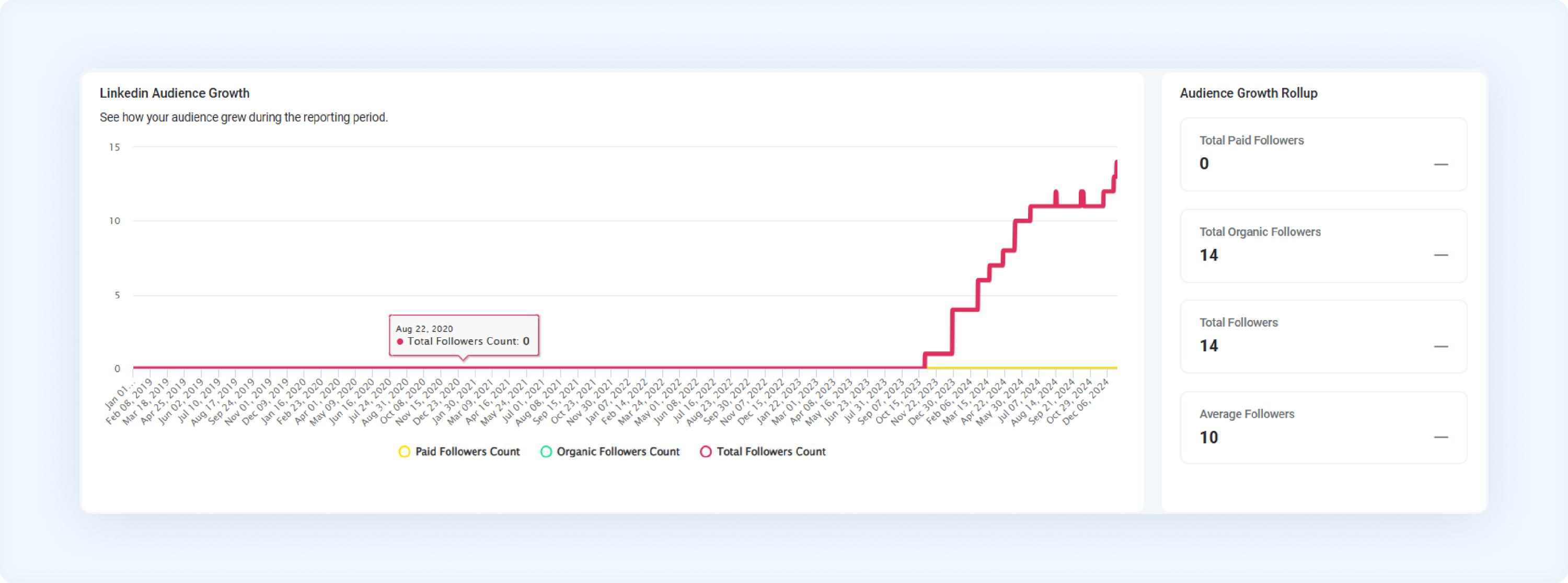This screenshot has width=1568, height=583.
Task: Click the Total Followers Count legend label
Action: (770, 451)
